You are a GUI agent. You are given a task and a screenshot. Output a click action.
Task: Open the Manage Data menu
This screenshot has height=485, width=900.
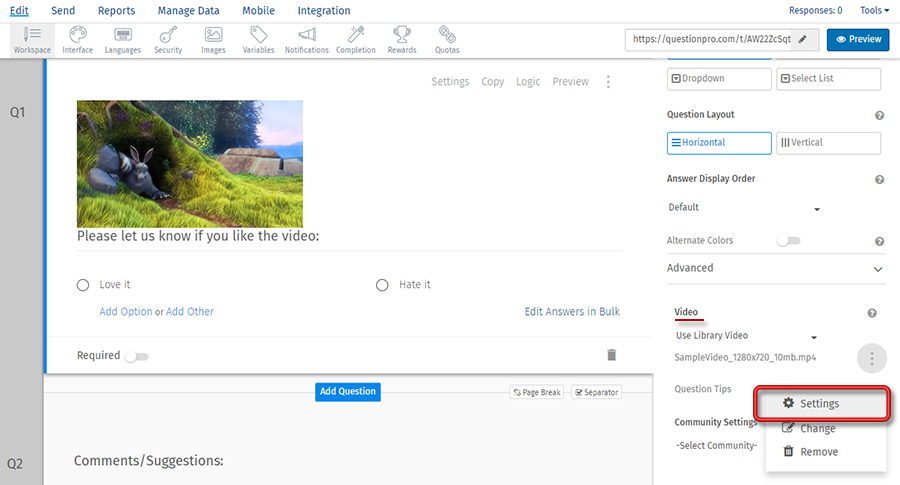click(188, 10)
